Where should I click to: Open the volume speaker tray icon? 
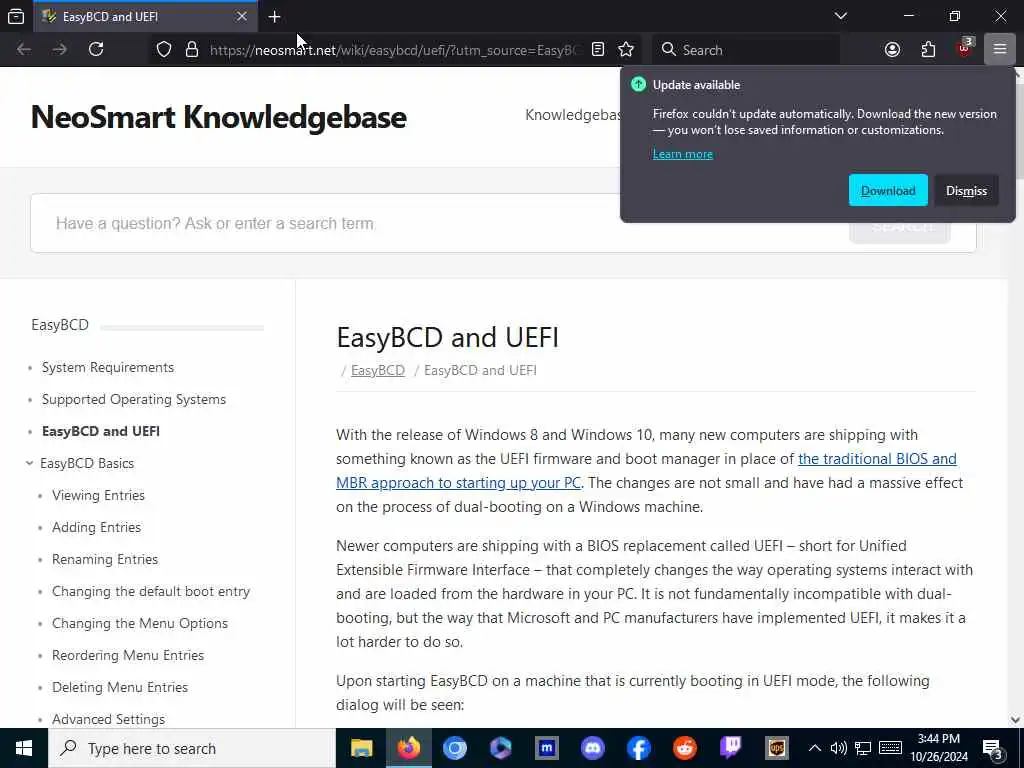pyautogui.click(x=839, y=748)
